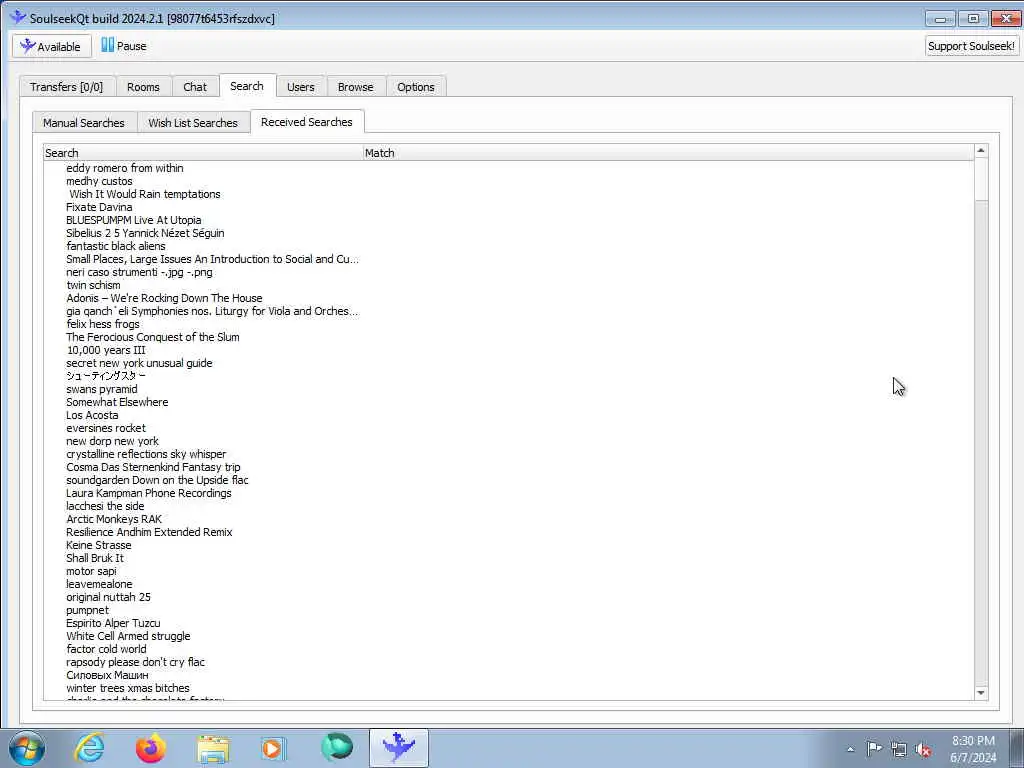The height and width of the screenshot is (768, 1024).
Task: Open Windows Media Player taskbar icon
Action: click(x=273, y=748)
